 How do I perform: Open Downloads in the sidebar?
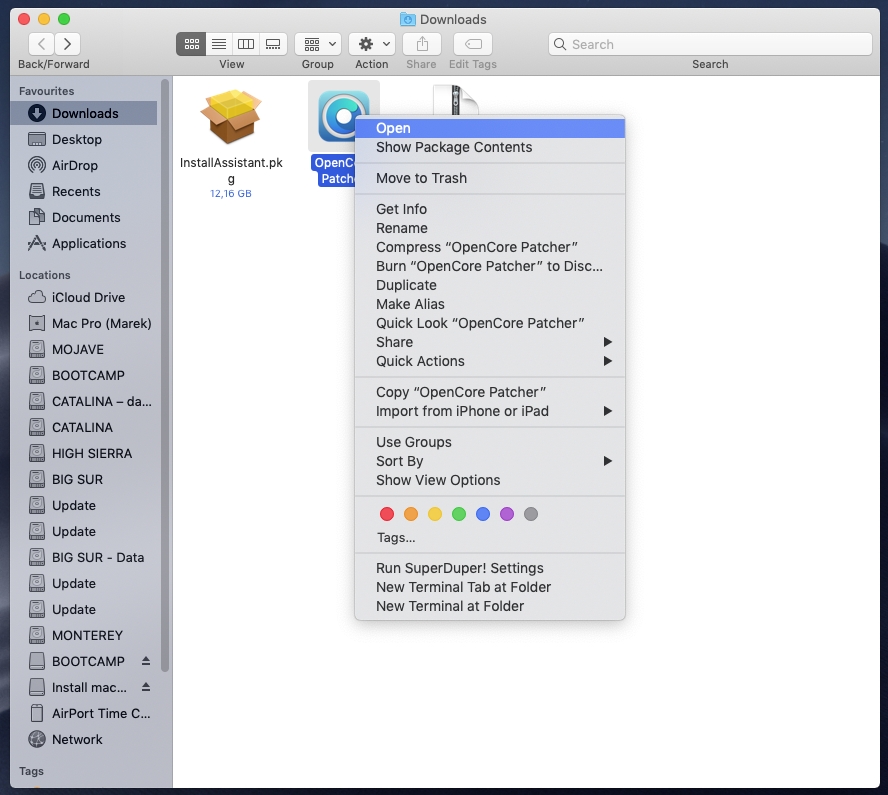click(x=84, y=113)
